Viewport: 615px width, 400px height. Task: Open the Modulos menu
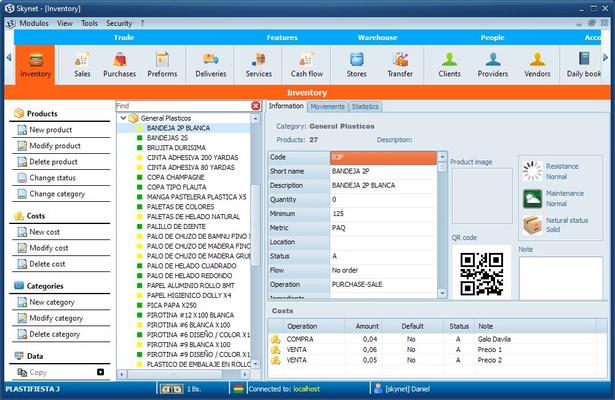pos(34,24)
